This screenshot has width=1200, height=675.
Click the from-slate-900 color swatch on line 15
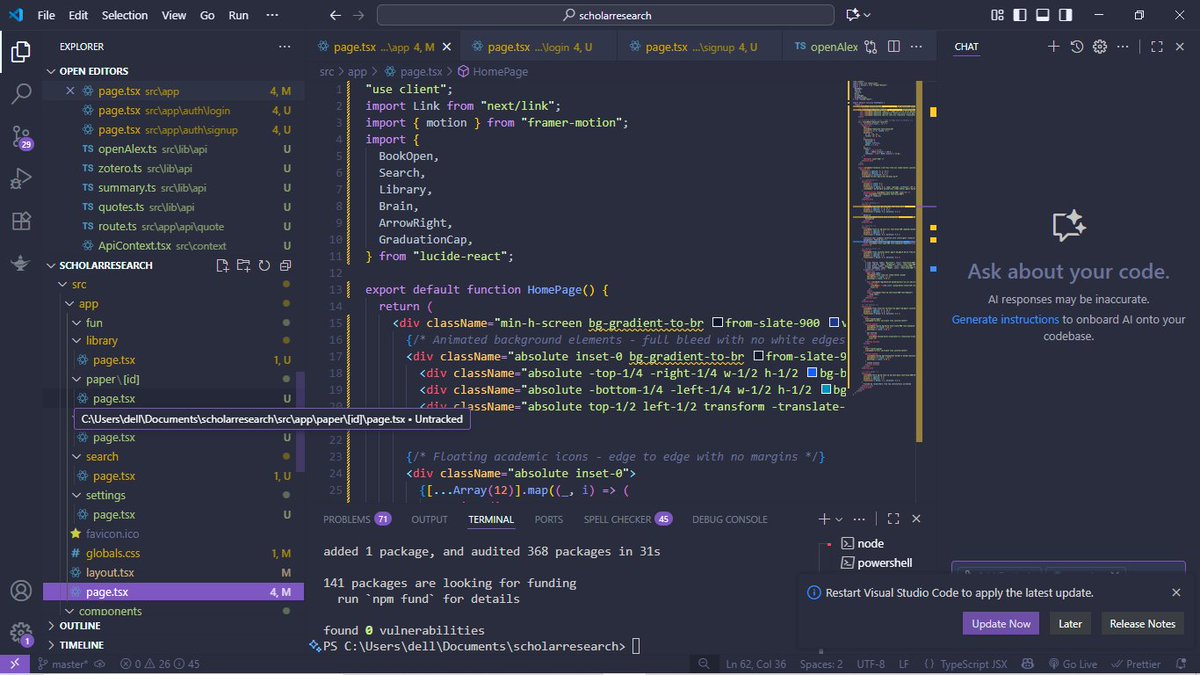[718, 323]
